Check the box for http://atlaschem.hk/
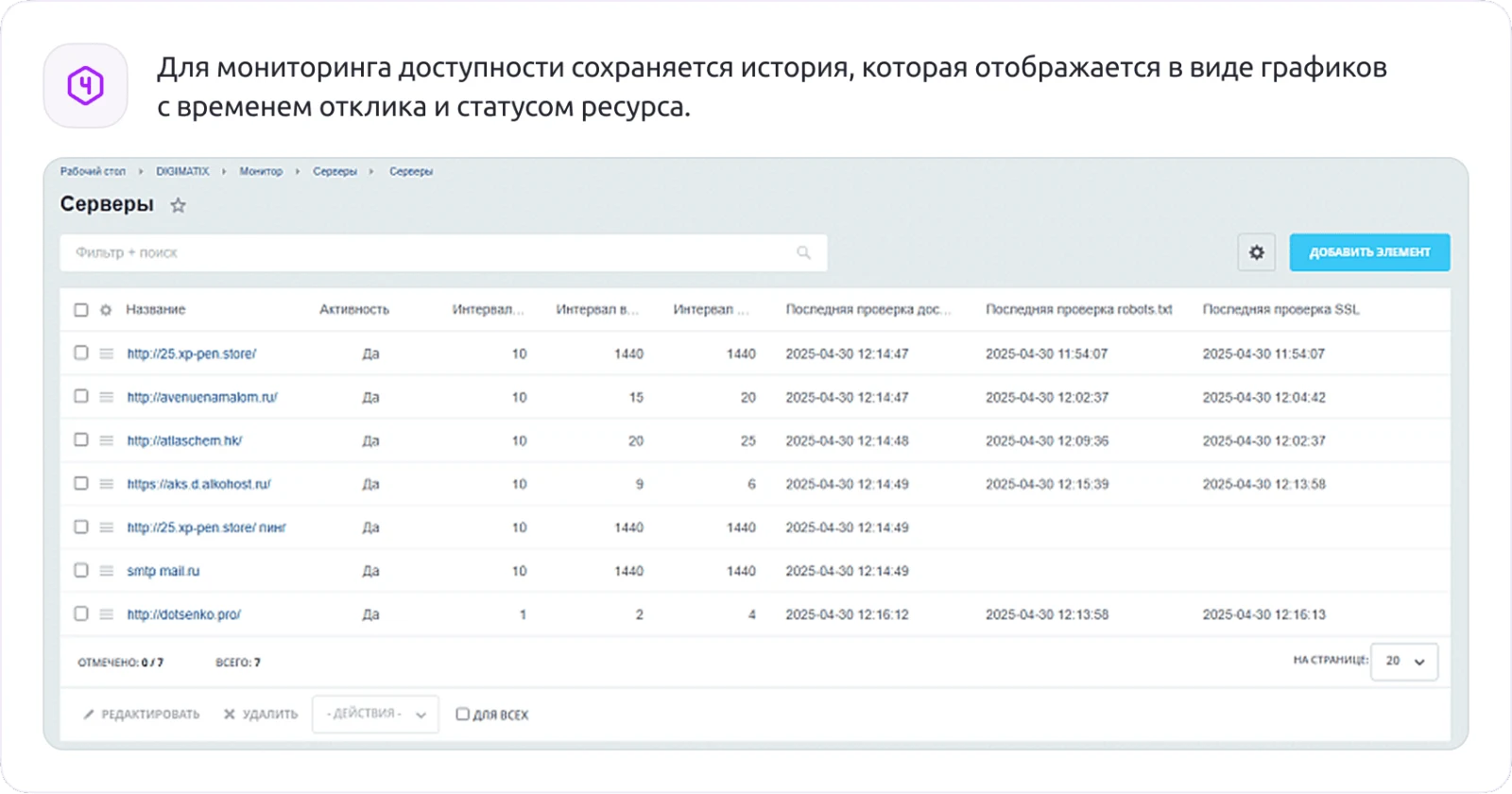The image size is (1512, 794). coord(81,440)
